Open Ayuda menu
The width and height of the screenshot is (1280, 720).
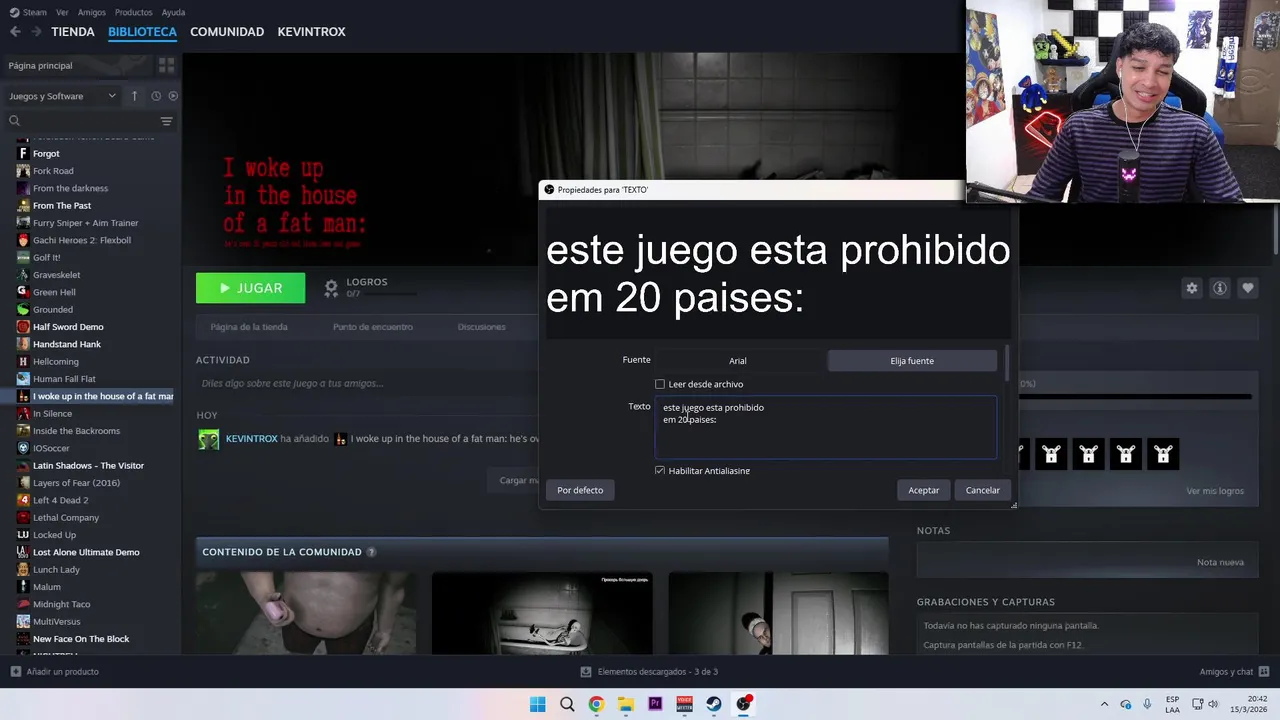pyautogui.click(x=173, y=12)
